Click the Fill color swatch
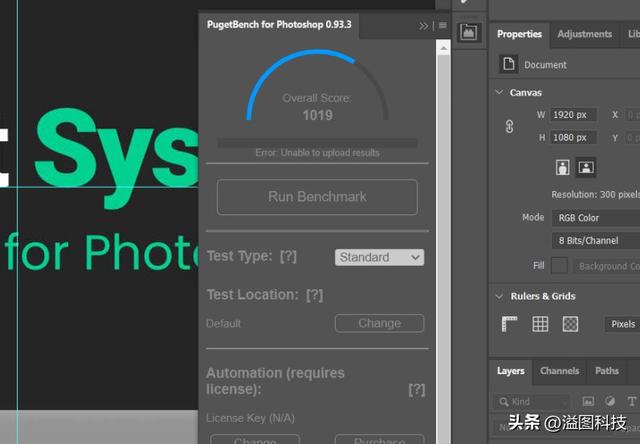The height and width of the screenshot is (444, 640). pyautogui.click(x=559, y=266)
